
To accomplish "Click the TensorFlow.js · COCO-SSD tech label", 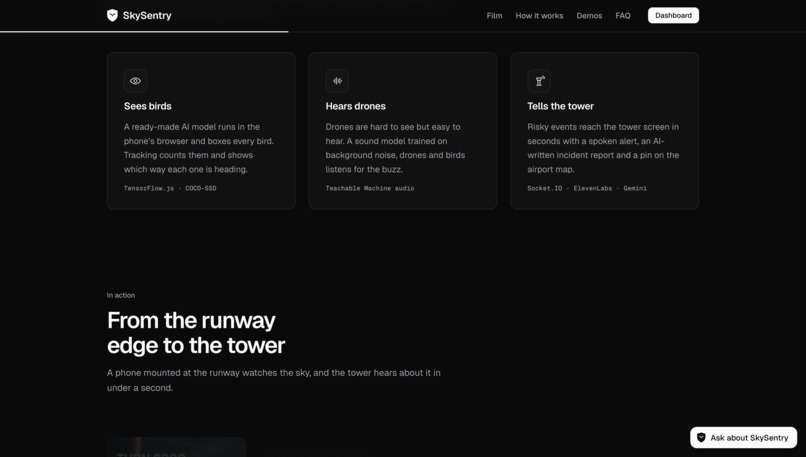I will [x=170, y=188].
